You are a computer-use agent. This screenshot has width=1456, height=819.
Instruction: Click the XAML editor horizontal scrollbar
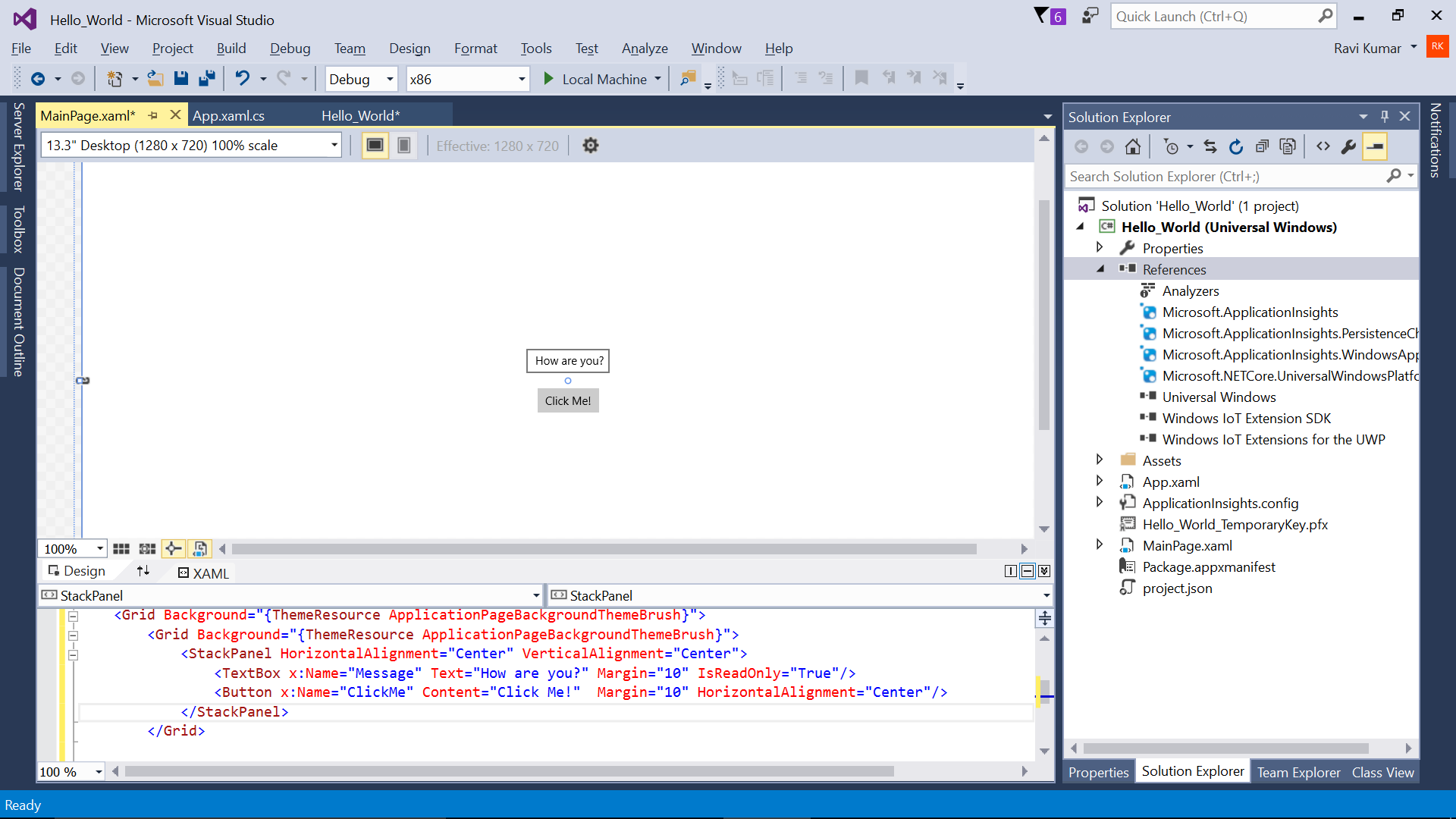pyautogui.click(x=509, y=771)
